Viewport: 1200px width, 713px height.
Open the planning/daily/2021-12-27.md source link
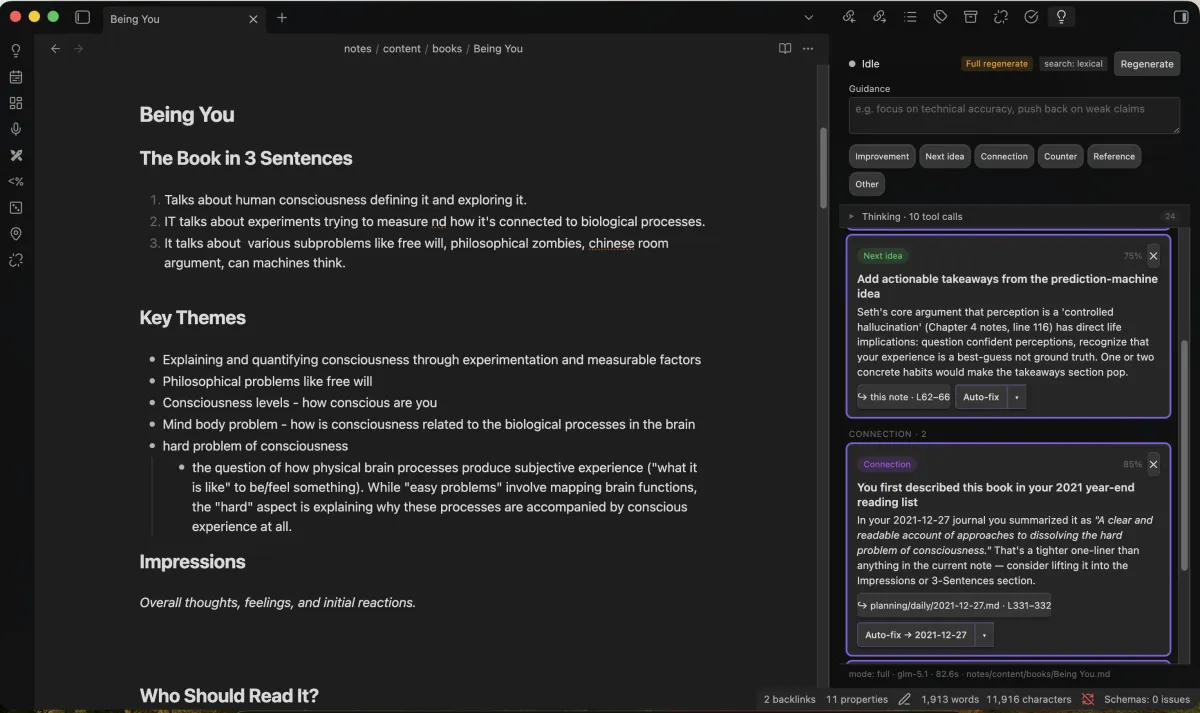pos(954,605)
